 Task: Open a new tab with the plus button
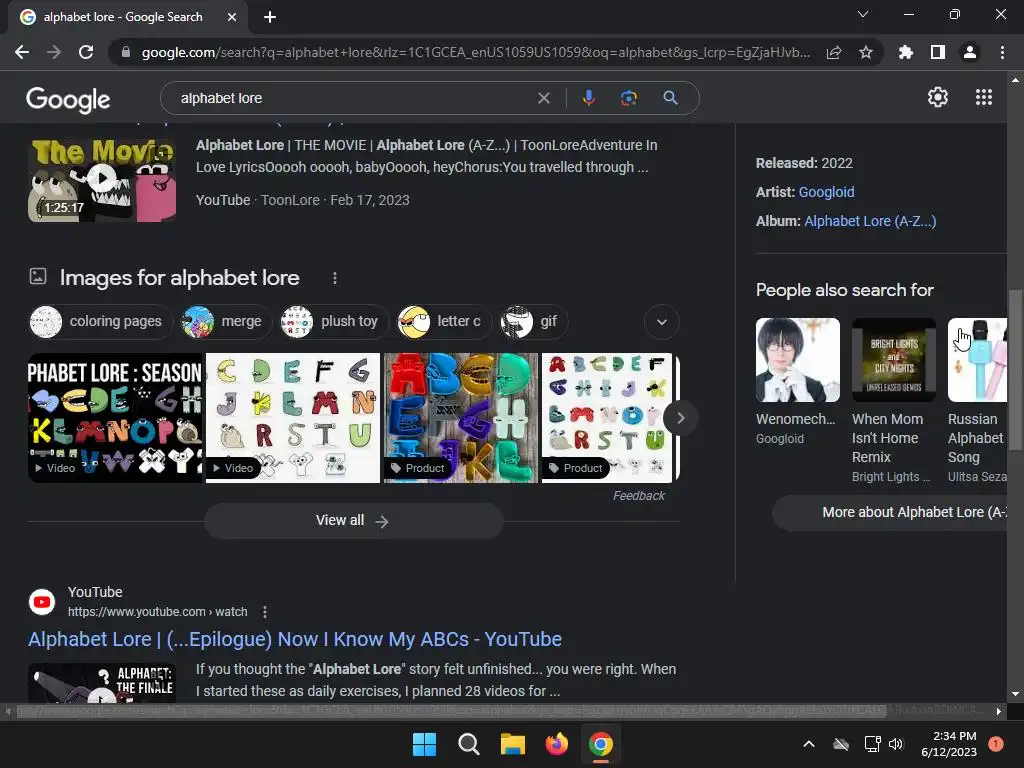pos(270,17)
